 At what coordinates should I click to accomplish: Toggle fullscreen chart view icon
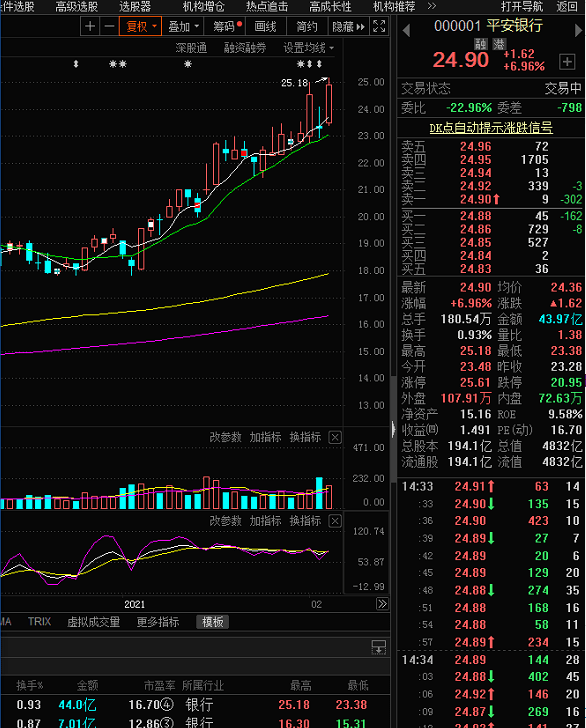point(379,26)
